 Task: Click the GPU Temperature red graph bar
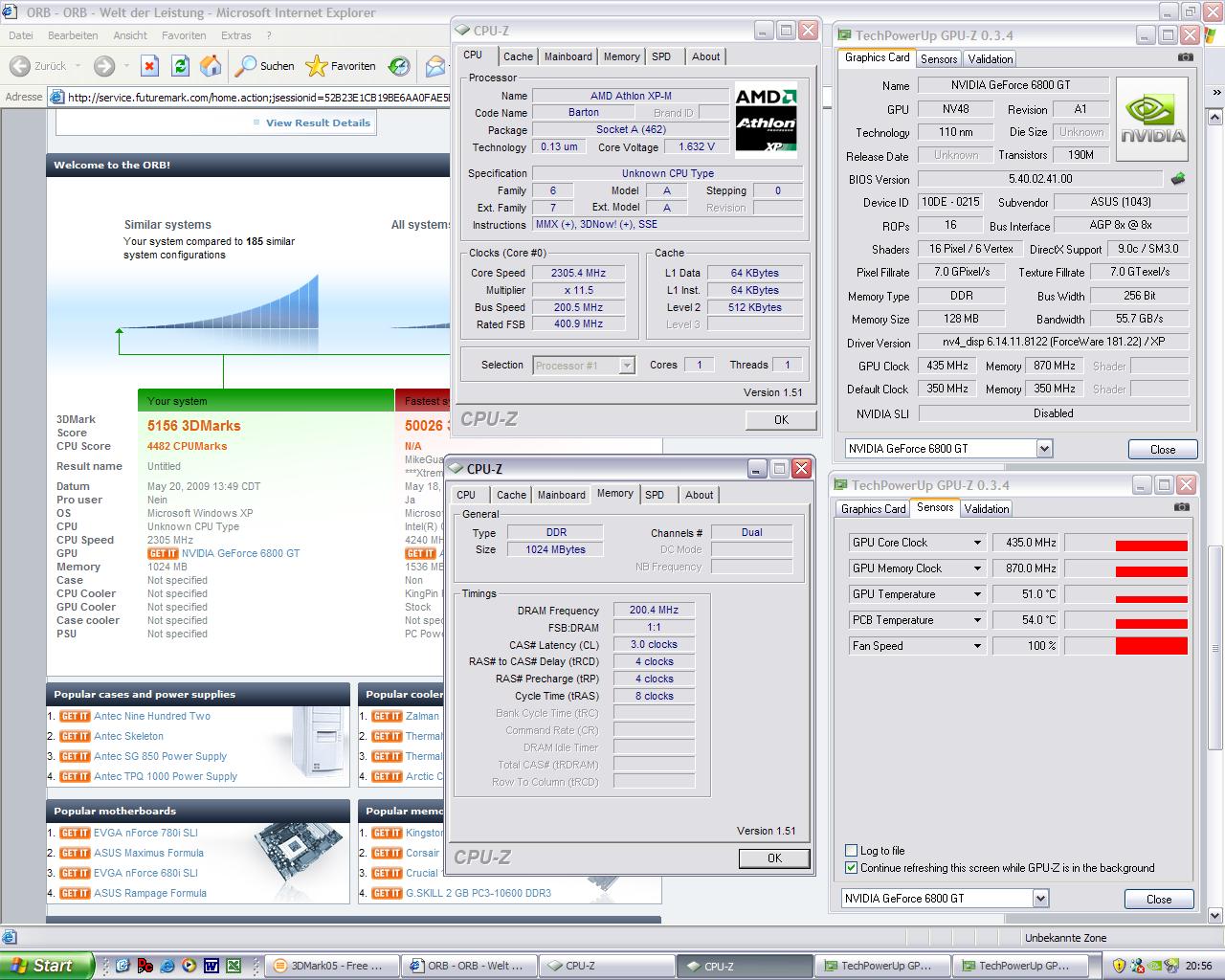[1151, 599]
